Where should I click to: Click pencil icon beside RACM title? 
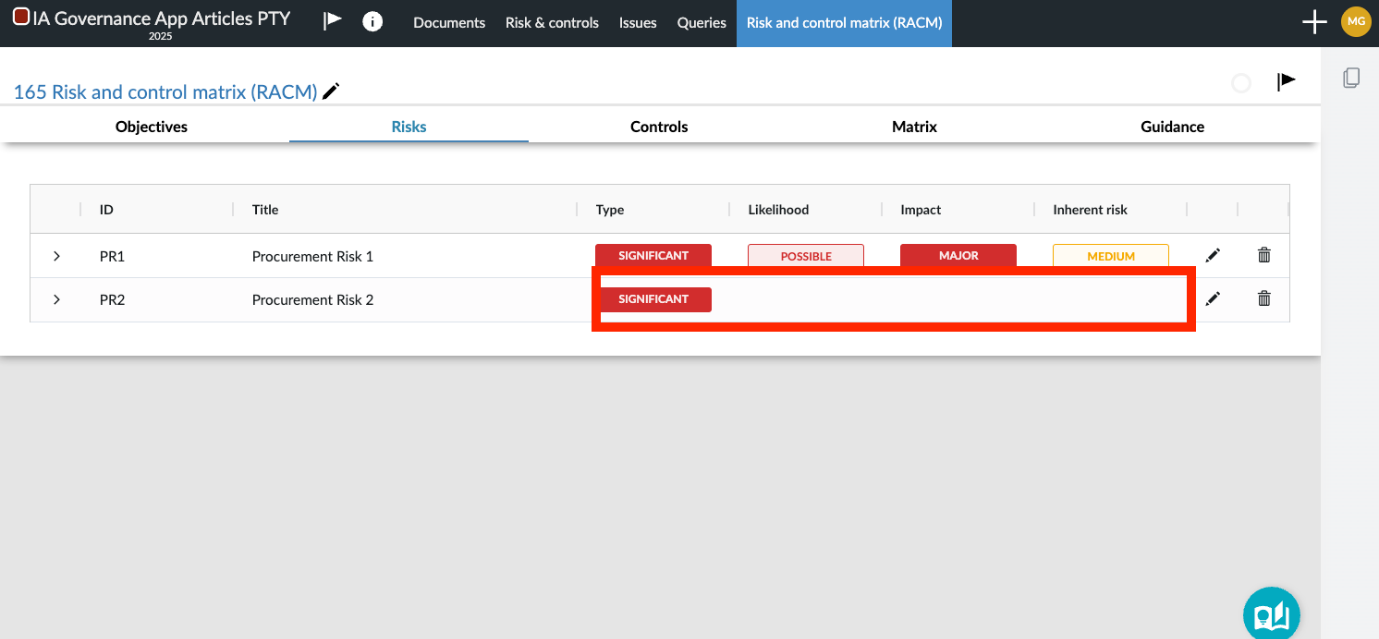(331, 91)
